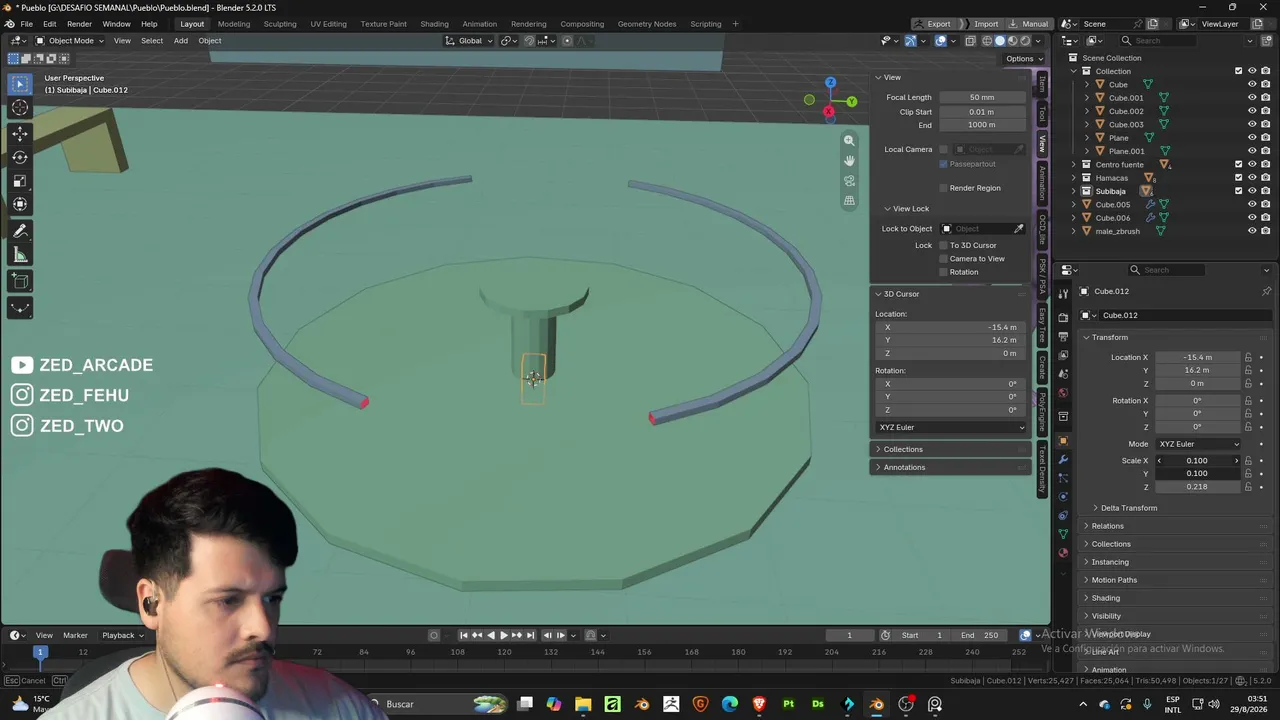
Task: Open the Object Data mesh properties tab
Action: (x=1063, y=535)
